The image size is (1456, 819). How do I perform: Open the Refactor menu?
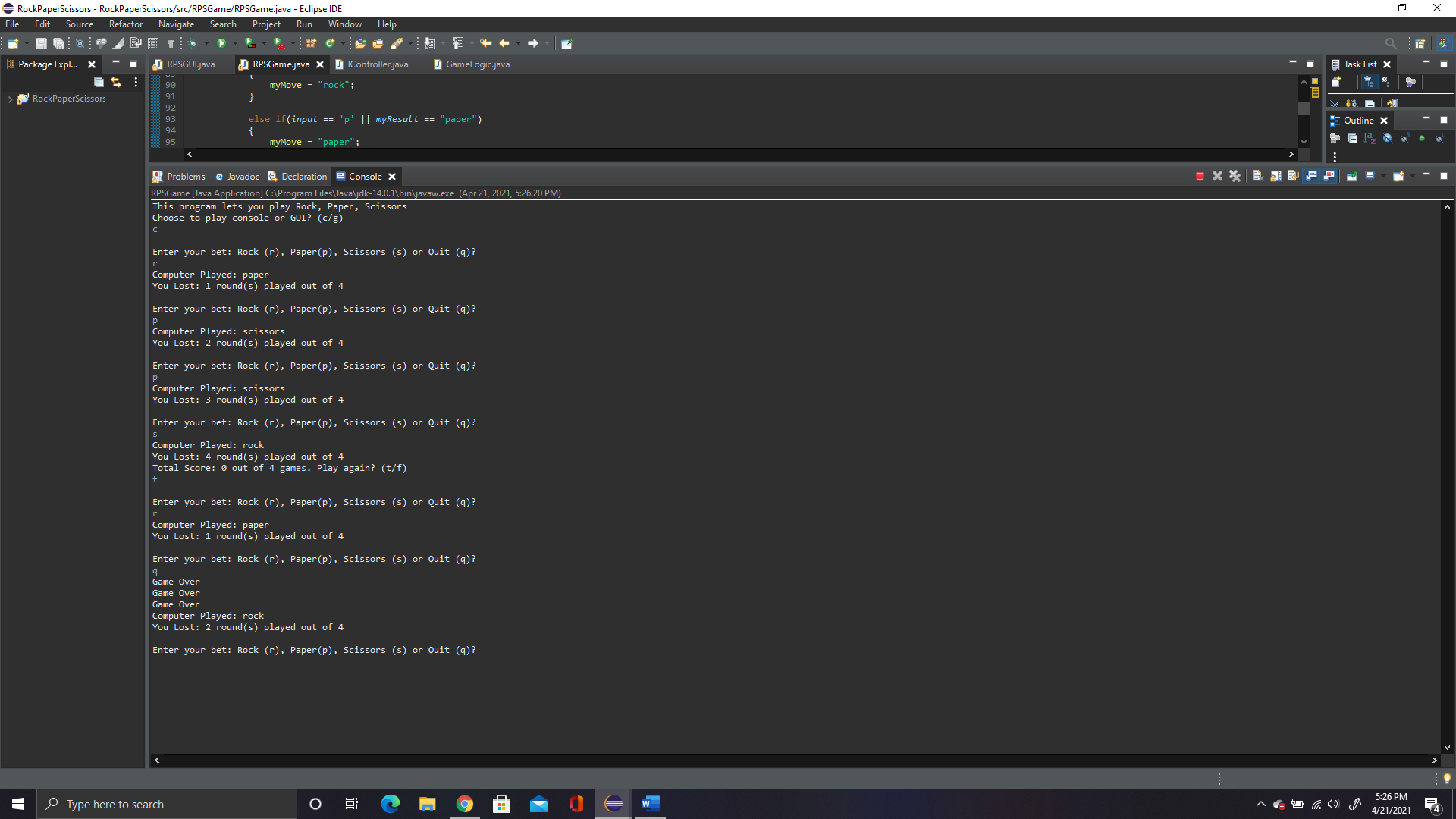coord(126,24)
